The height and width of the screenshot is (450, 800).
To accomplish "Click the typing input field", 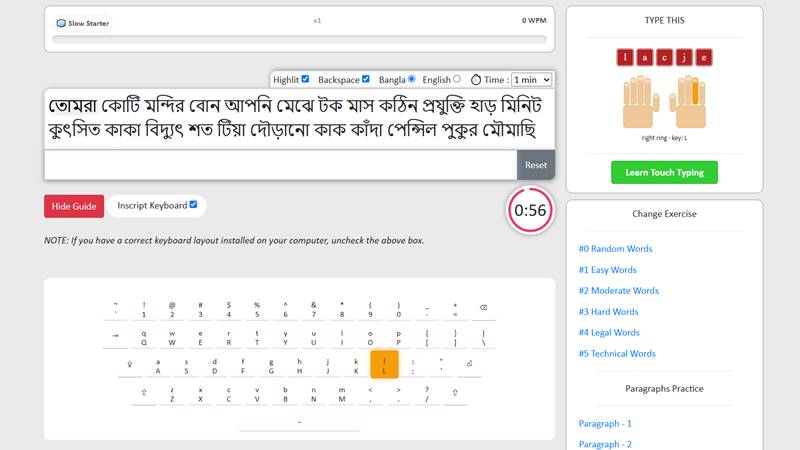I will (281, 165).
